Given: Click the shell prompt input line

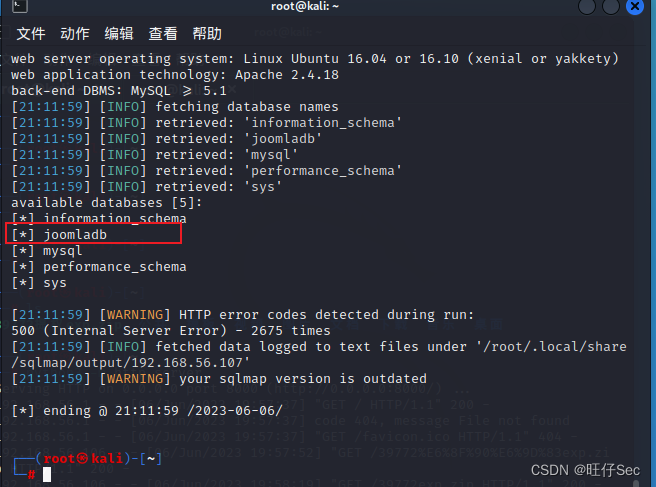Looking at the screenshot, I should 200,473.
